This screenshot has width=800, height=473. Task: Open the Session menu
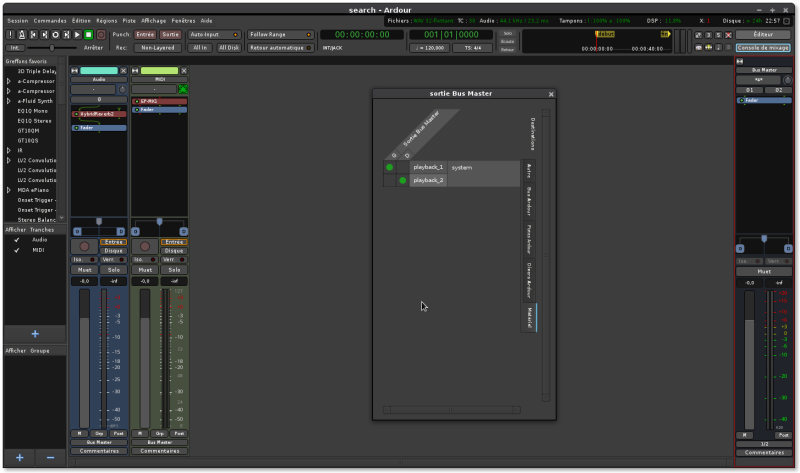pos(17,21)
